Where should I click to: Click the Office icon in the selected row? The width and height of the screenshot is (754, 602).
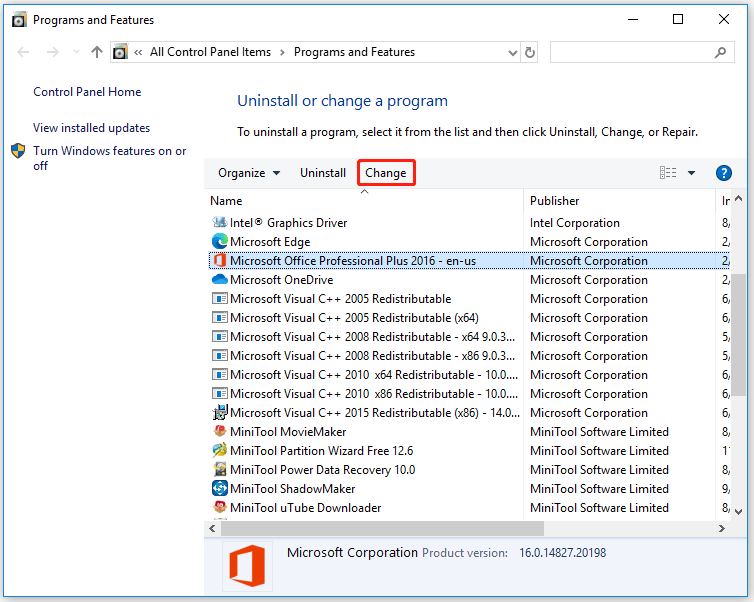[220, 261]
